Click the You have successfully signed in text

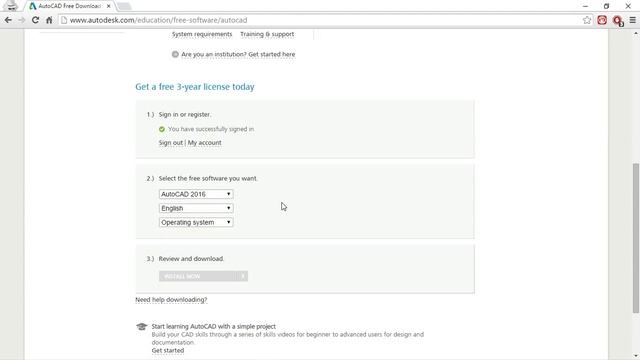pyautogui.click(x=211, y=129)
